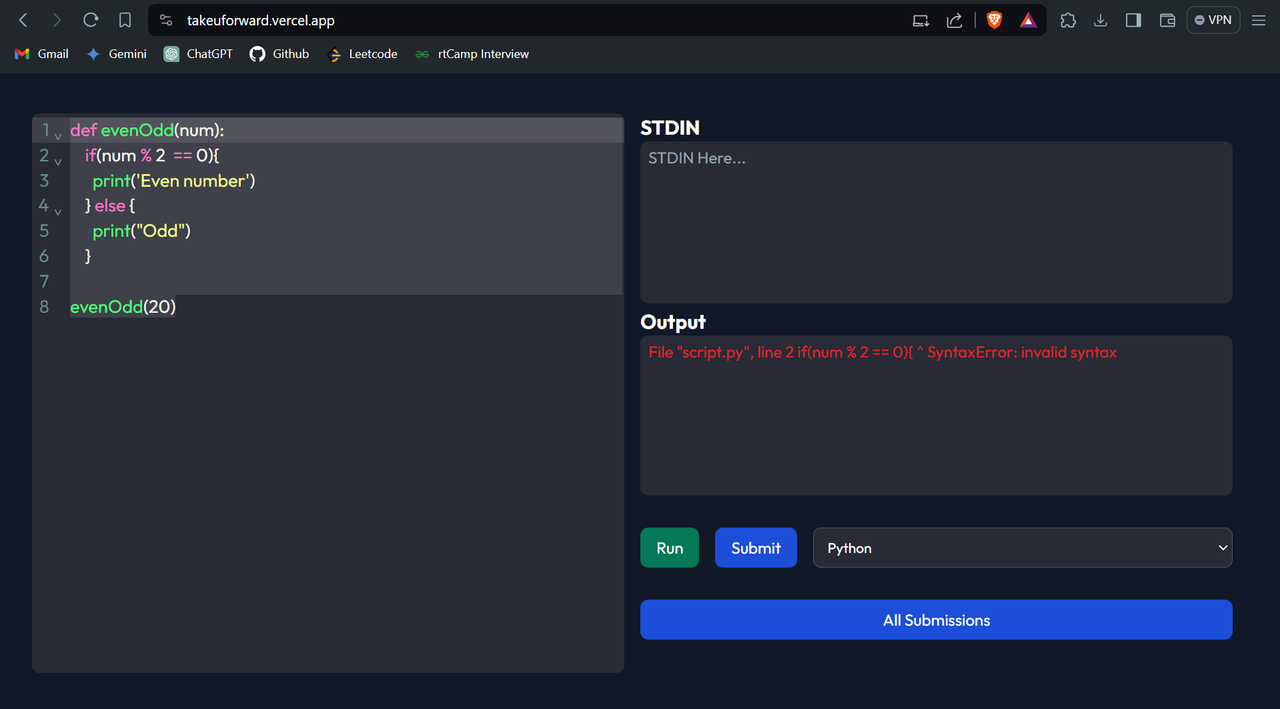Go back to the previous page
Image resolution: width=1280 pixels, height=709 pixels.
pyautogui.click(x=24, y=20)
